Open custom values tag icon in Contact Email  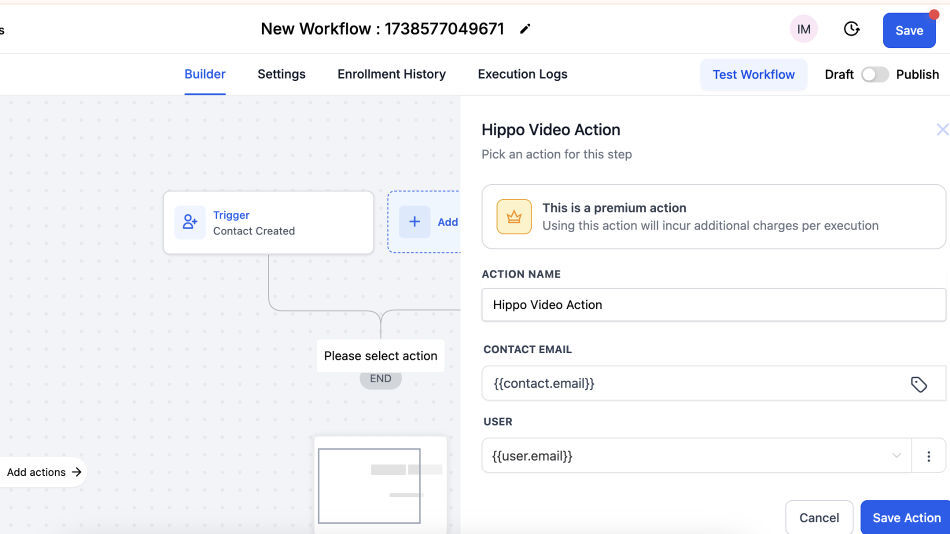click(x=918, y=384)
